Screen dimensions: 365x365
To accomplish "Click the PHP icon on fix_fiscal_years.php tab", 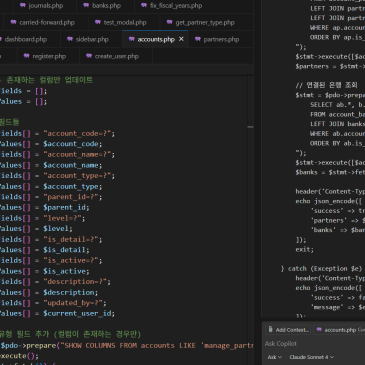I will (x=144, y=5).
